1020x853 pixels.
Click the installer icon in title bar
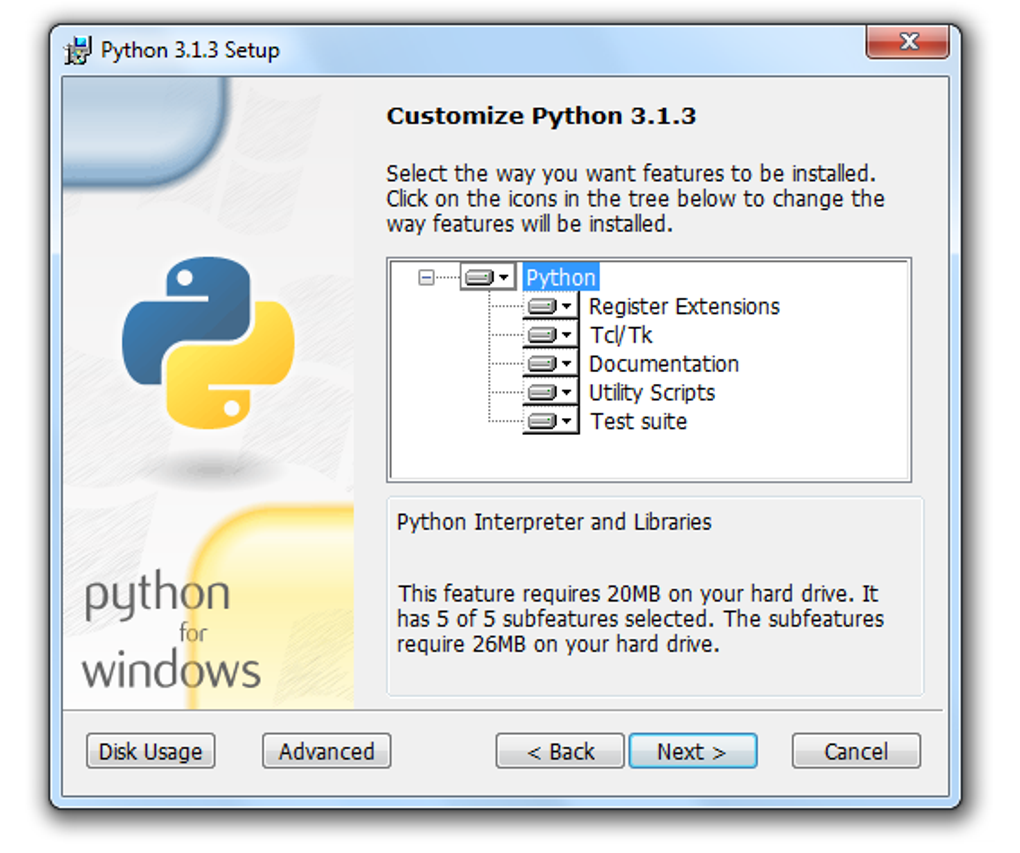coord(78,51)
